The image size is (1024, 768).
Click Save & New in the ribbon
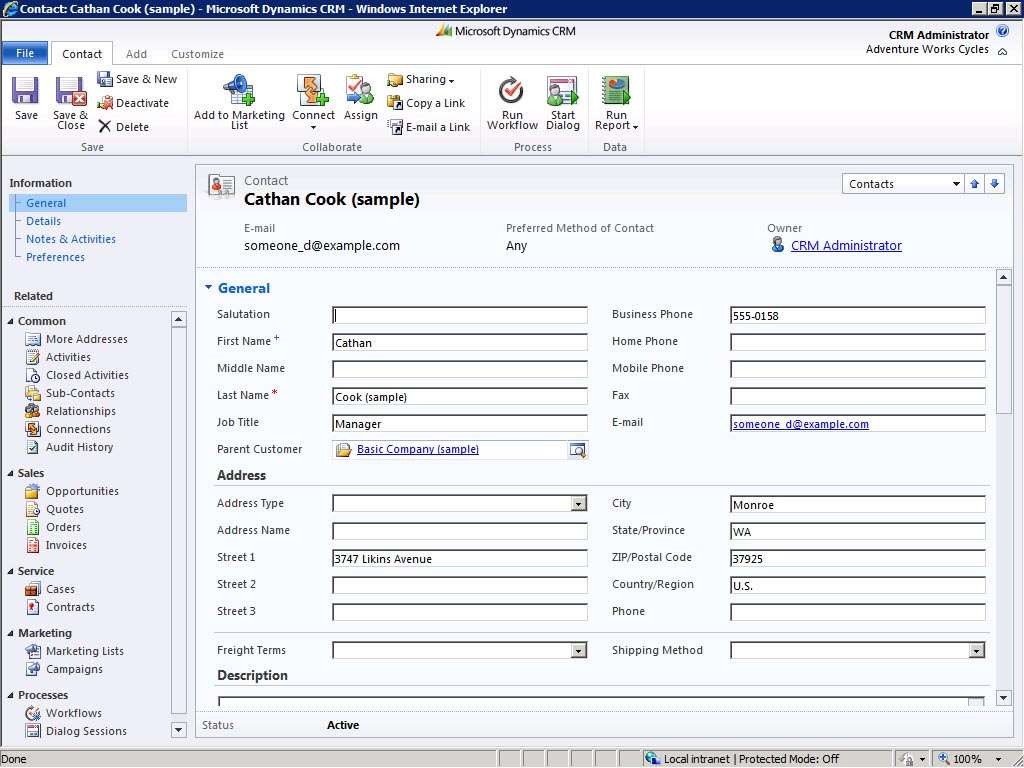coord(137,79)
